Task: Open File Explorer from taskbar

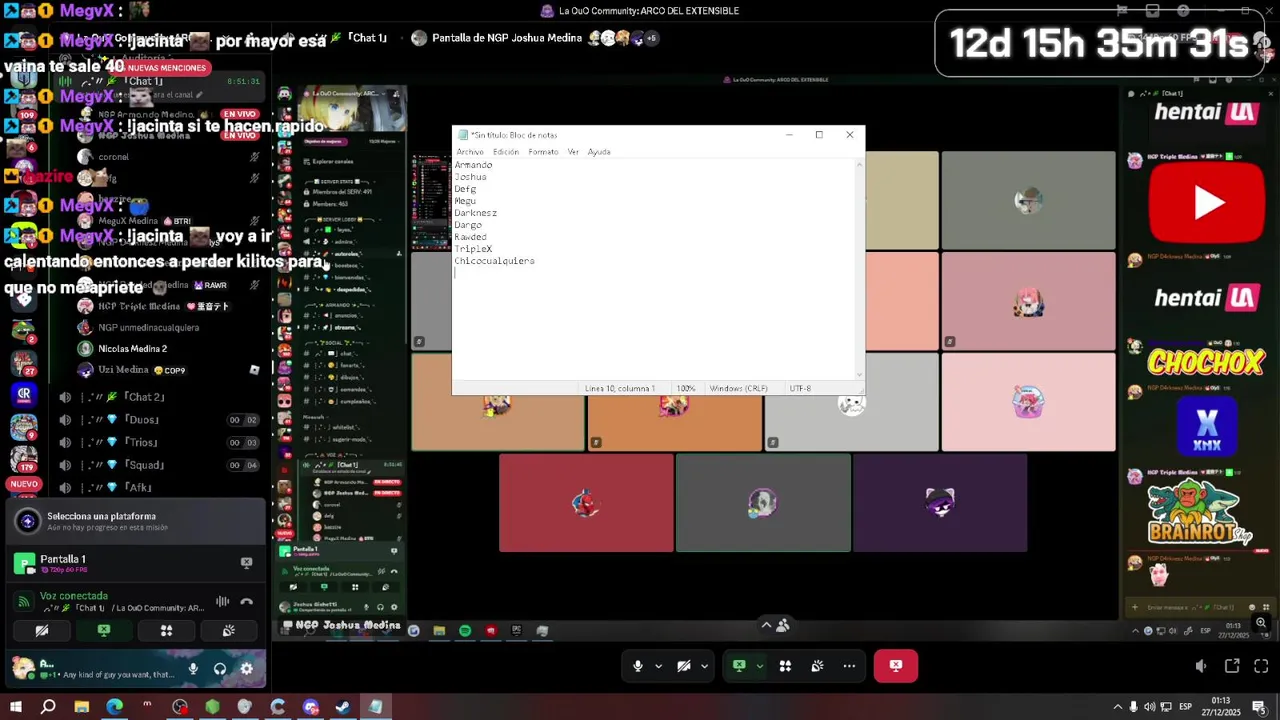Action: coord(81,707)
